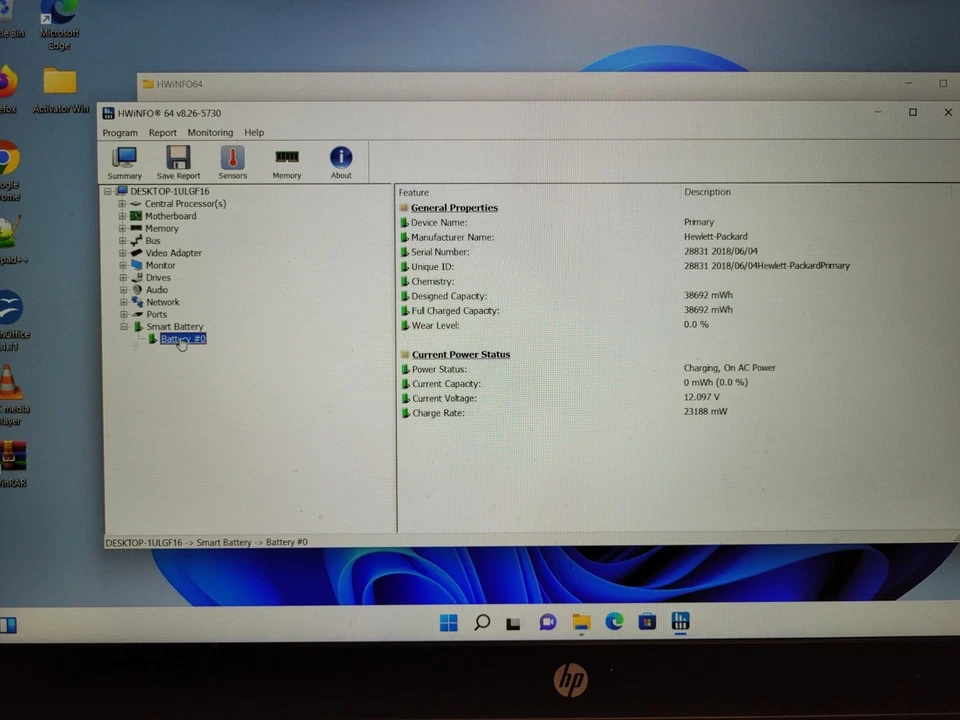Open the Activator Win desktop folder
This screenshot has height=720, width=960.
click(x=60, y=91)
